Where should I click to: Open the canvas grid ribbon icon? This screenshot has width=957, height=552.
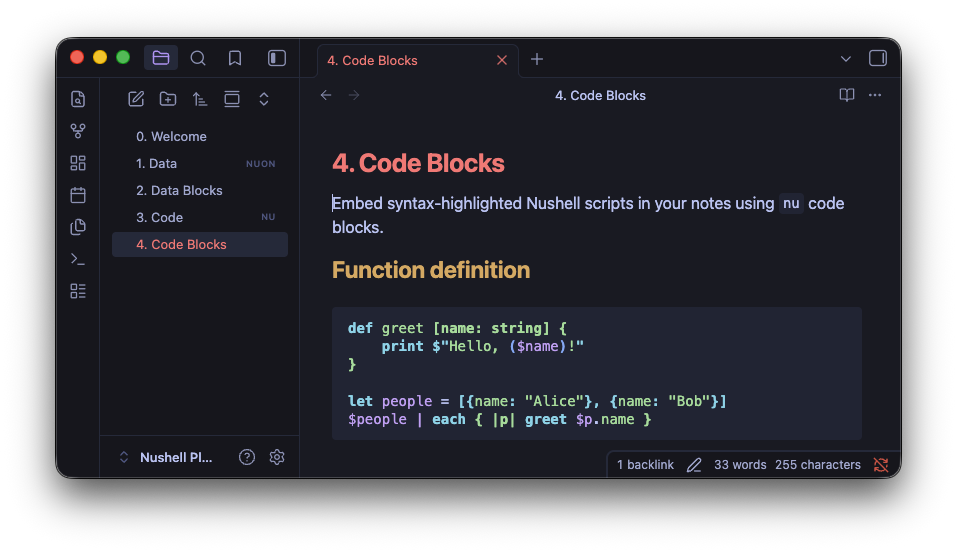point(78,163)
